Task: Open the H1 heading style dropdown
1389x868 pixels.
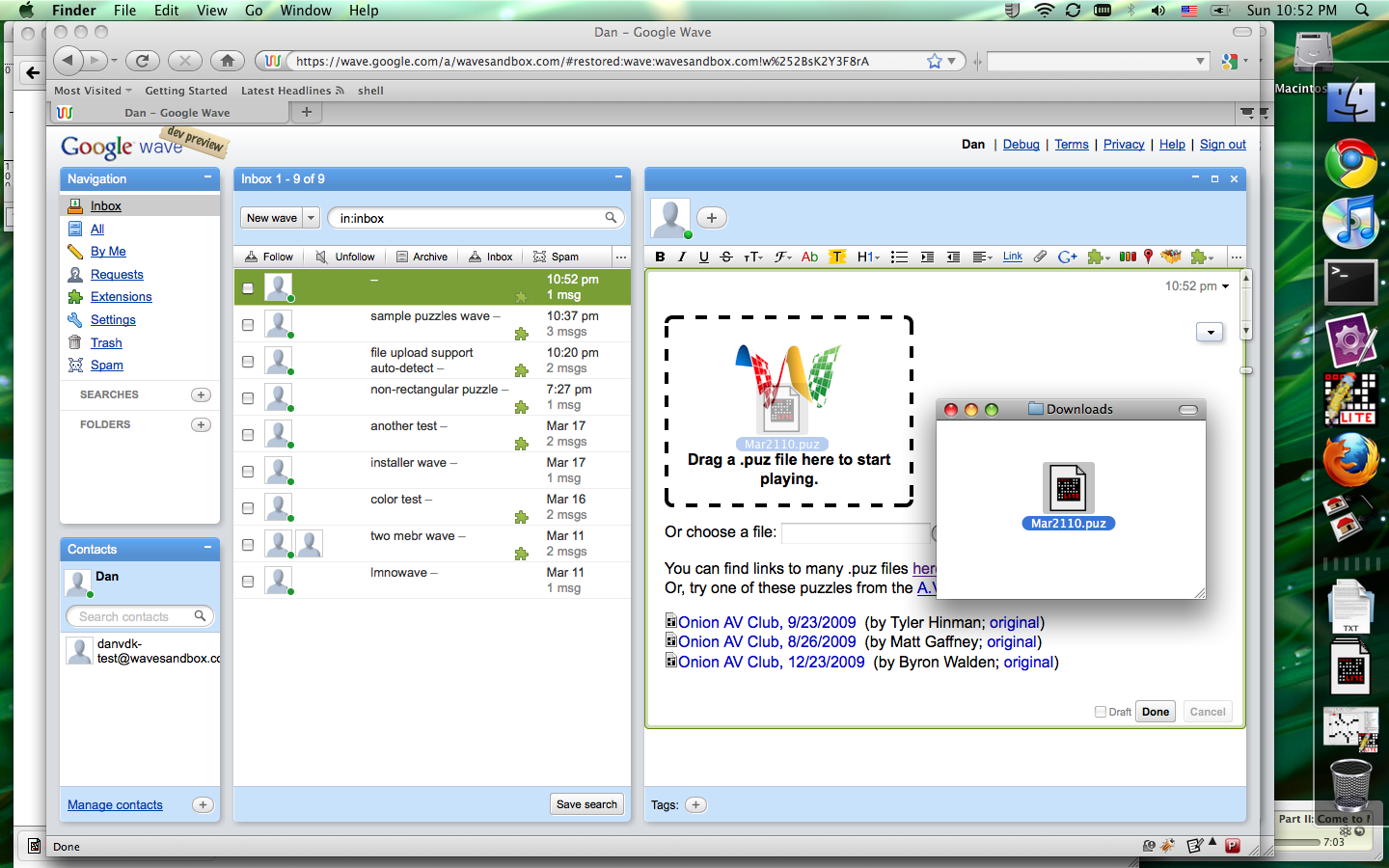Action: pyautogui.click(x=868, y=257)
